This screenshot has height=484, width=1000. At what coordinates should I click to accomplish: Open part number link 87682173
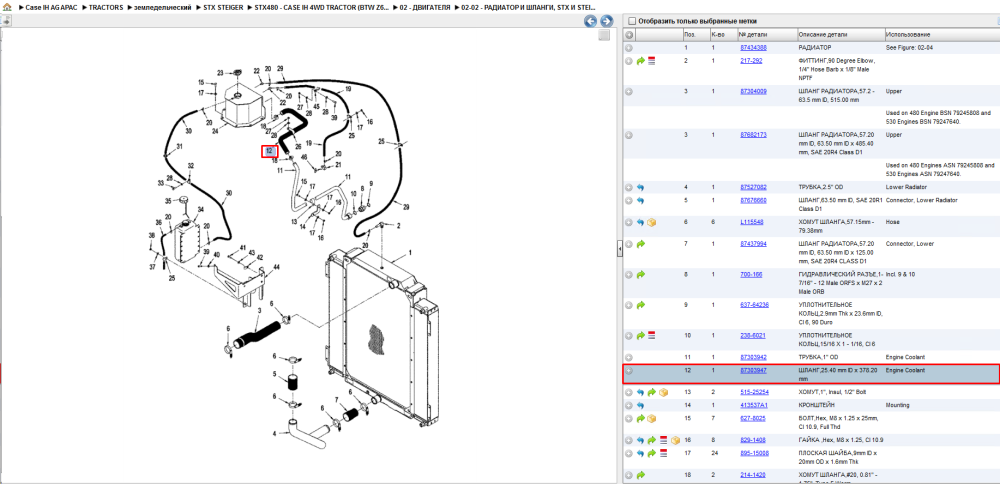click(753, 135)
